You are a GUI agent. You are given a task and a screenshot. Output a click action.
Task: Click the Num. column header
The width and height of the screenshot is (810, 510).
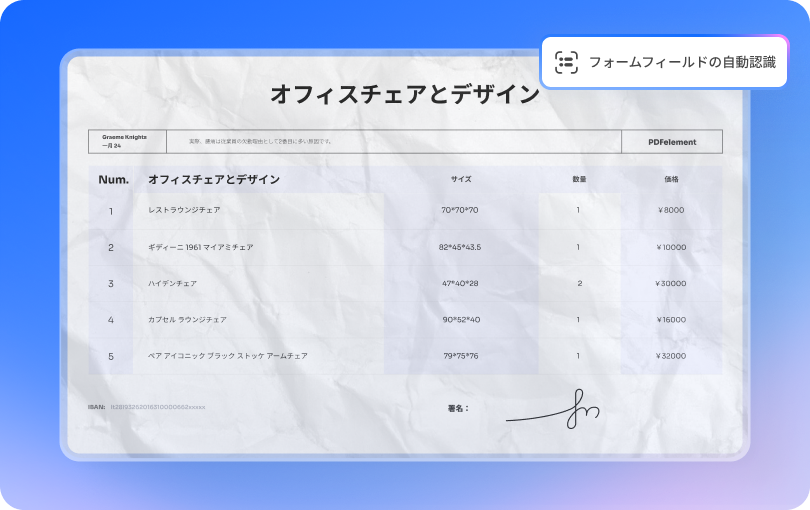113,180
